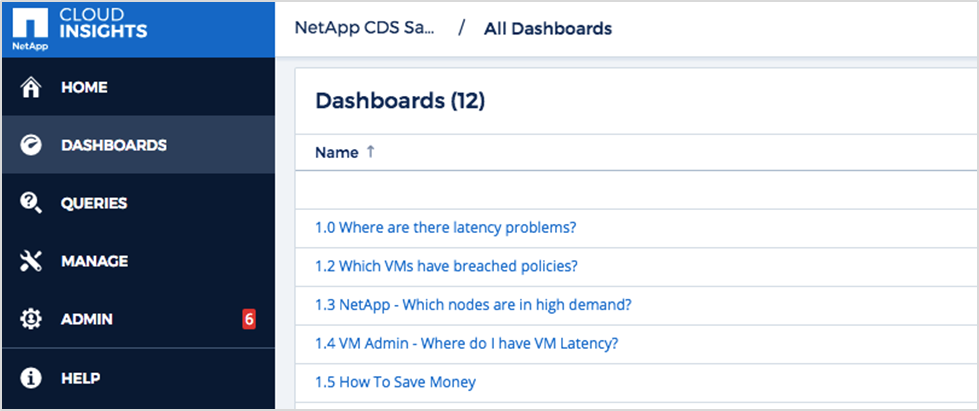Select Queries in the sidebar
The width and height of the screenshot is (979, 411).
(x=94, y=204)
